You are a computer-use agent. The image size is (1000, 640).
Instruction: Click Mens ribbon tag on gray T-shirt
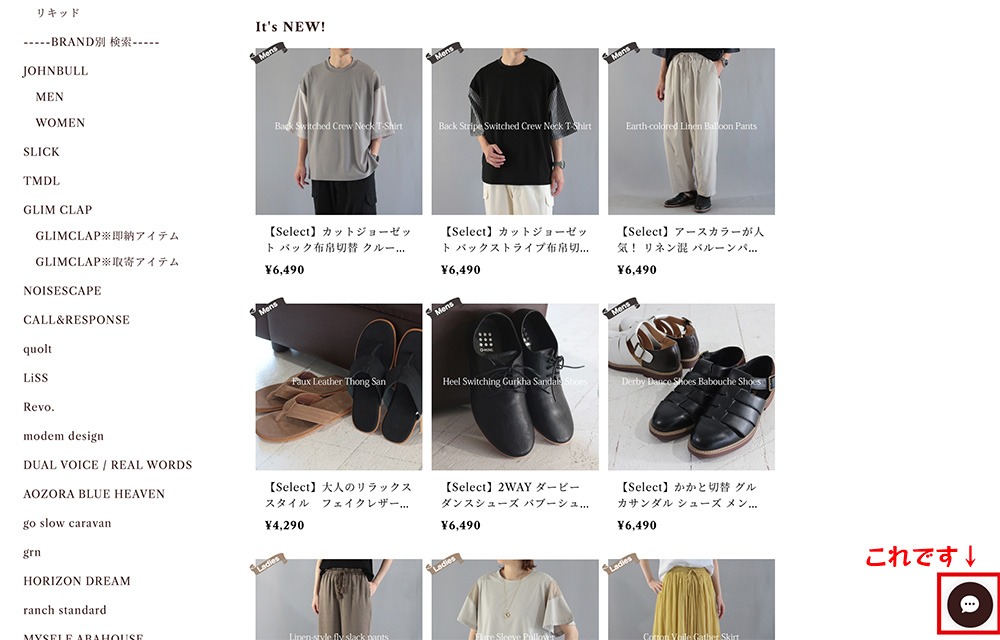[x=268, y=53]
